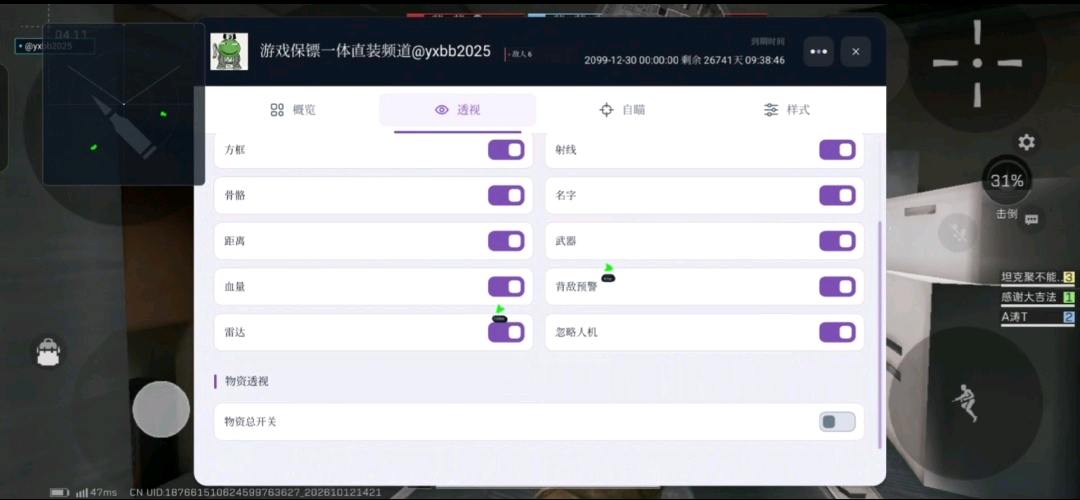The height and width of the screenshot is (500, 1080).
Task: Disable the 骨骼 switch
Action: 506,196
